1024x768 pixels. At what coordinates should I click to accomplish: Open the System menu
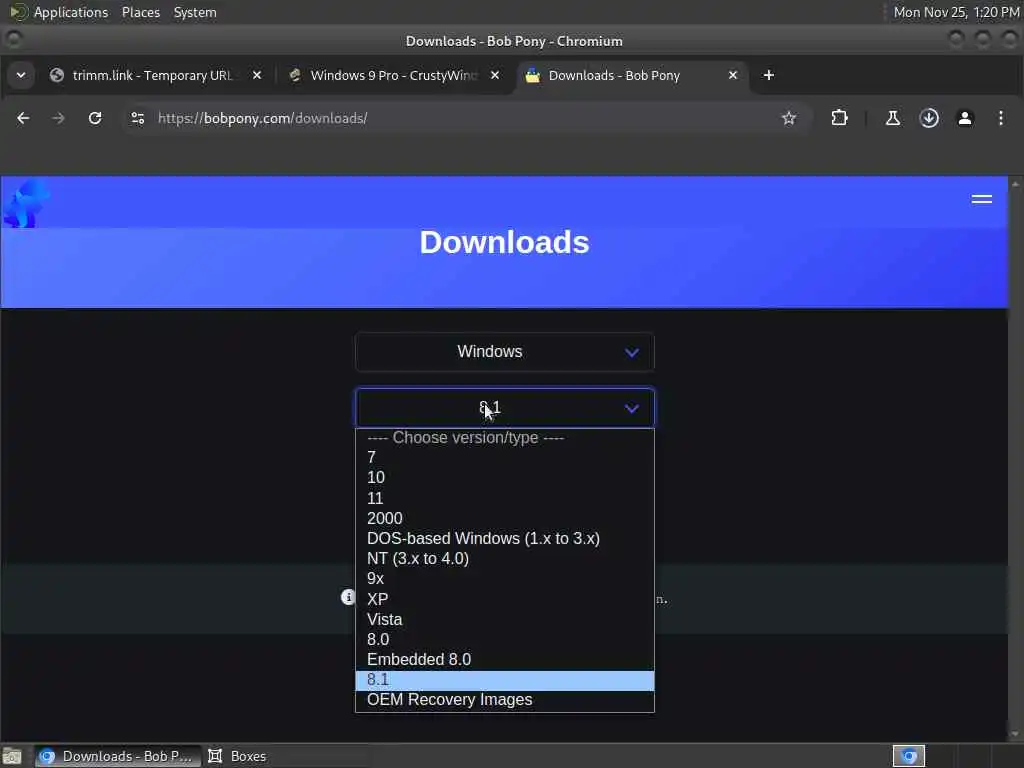tap(195, 12)
